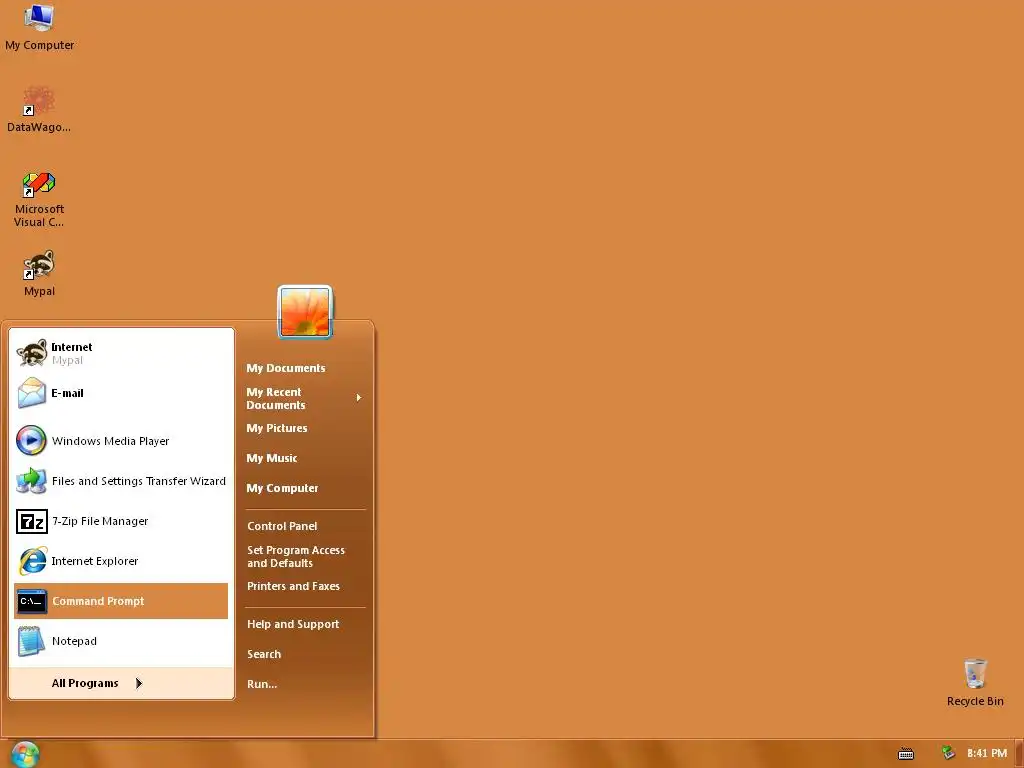Open My Computer from the Start menu
The width and height of the screenshot is (1024, 768).
304,488
